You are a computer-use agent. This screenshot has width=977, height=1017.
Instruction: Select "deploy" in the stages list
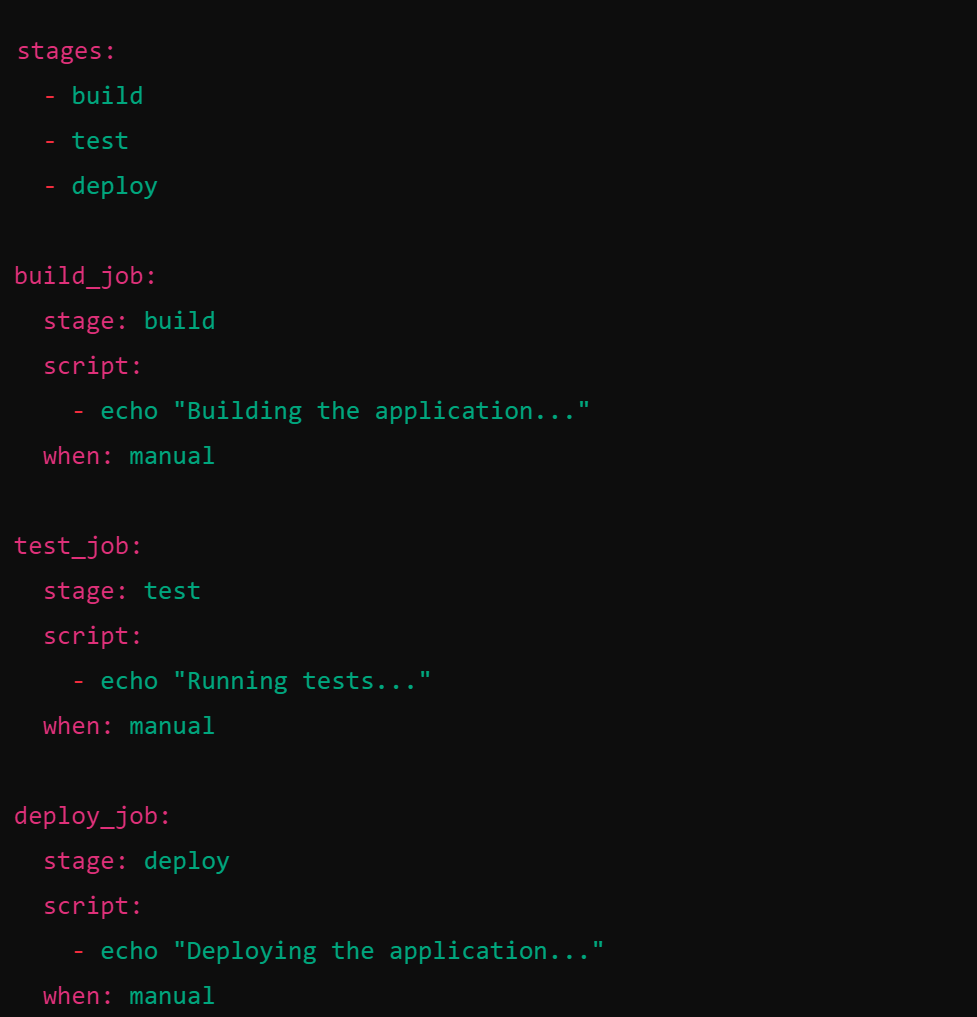coord(114,186)
